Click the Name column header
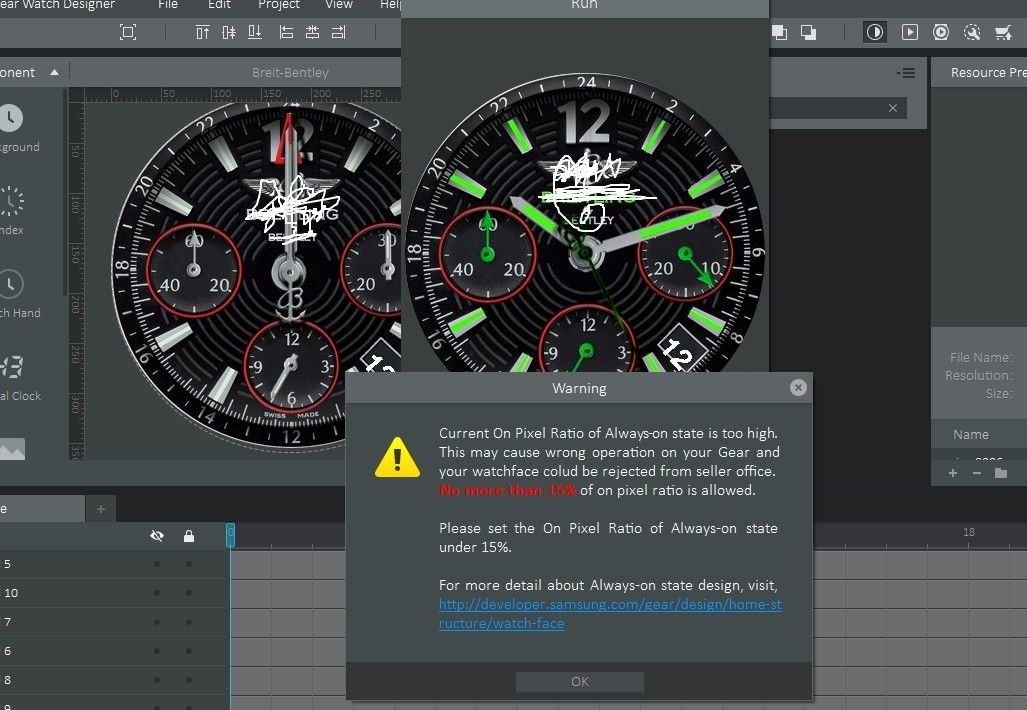 point(971,434)
